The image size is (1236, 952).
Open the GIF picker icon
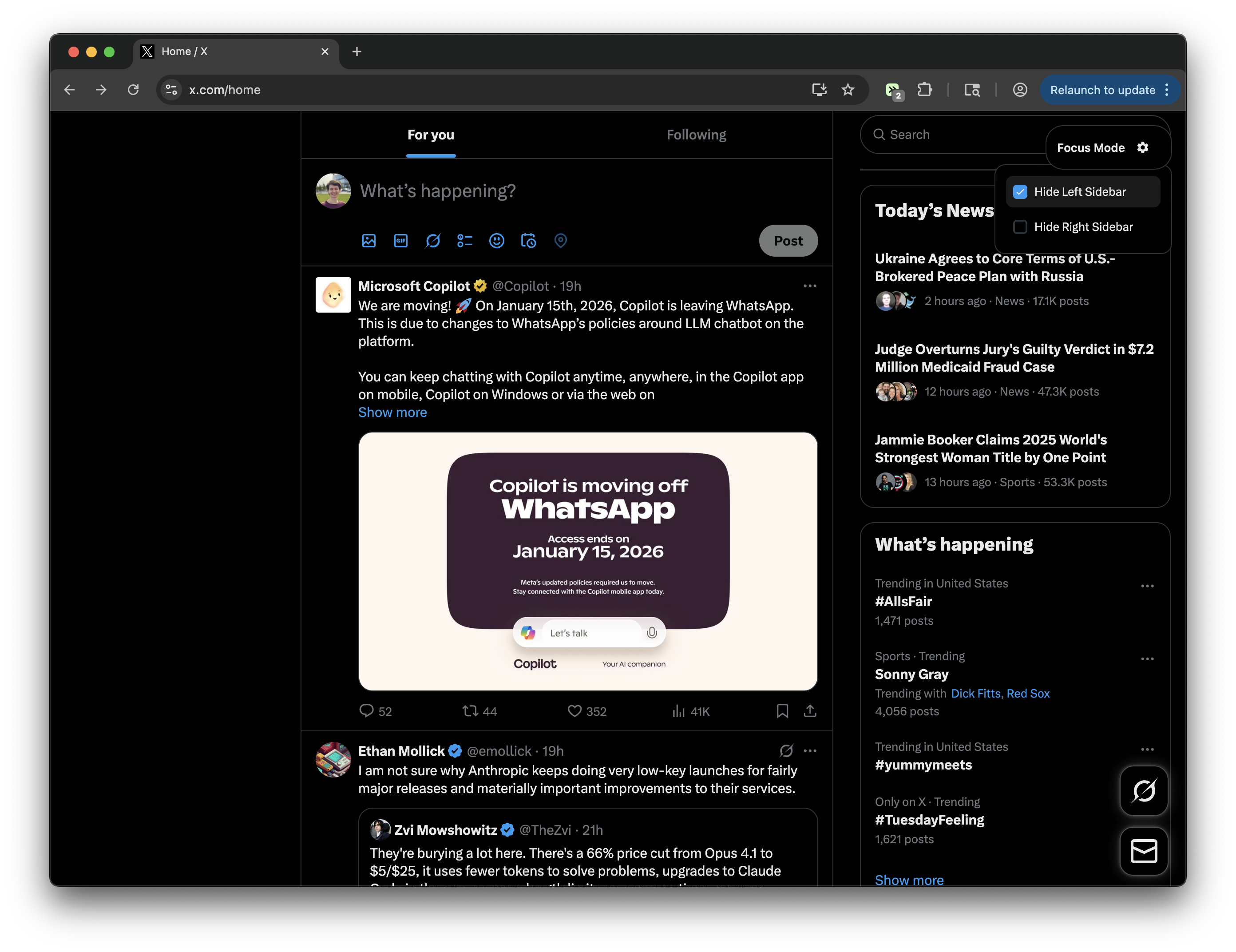[401, 241]
